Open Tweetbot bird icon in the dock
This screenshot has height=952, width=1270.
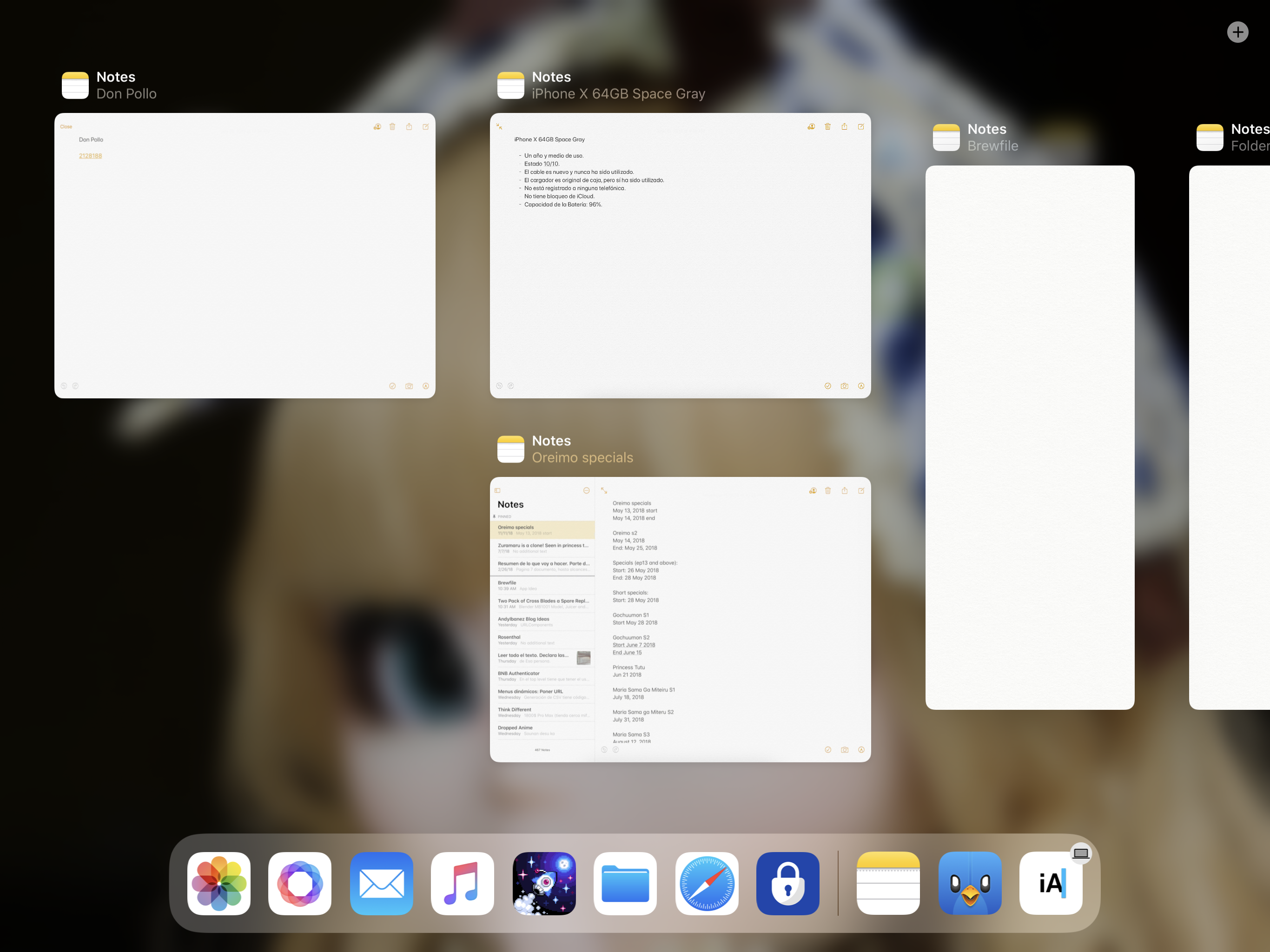970,883
